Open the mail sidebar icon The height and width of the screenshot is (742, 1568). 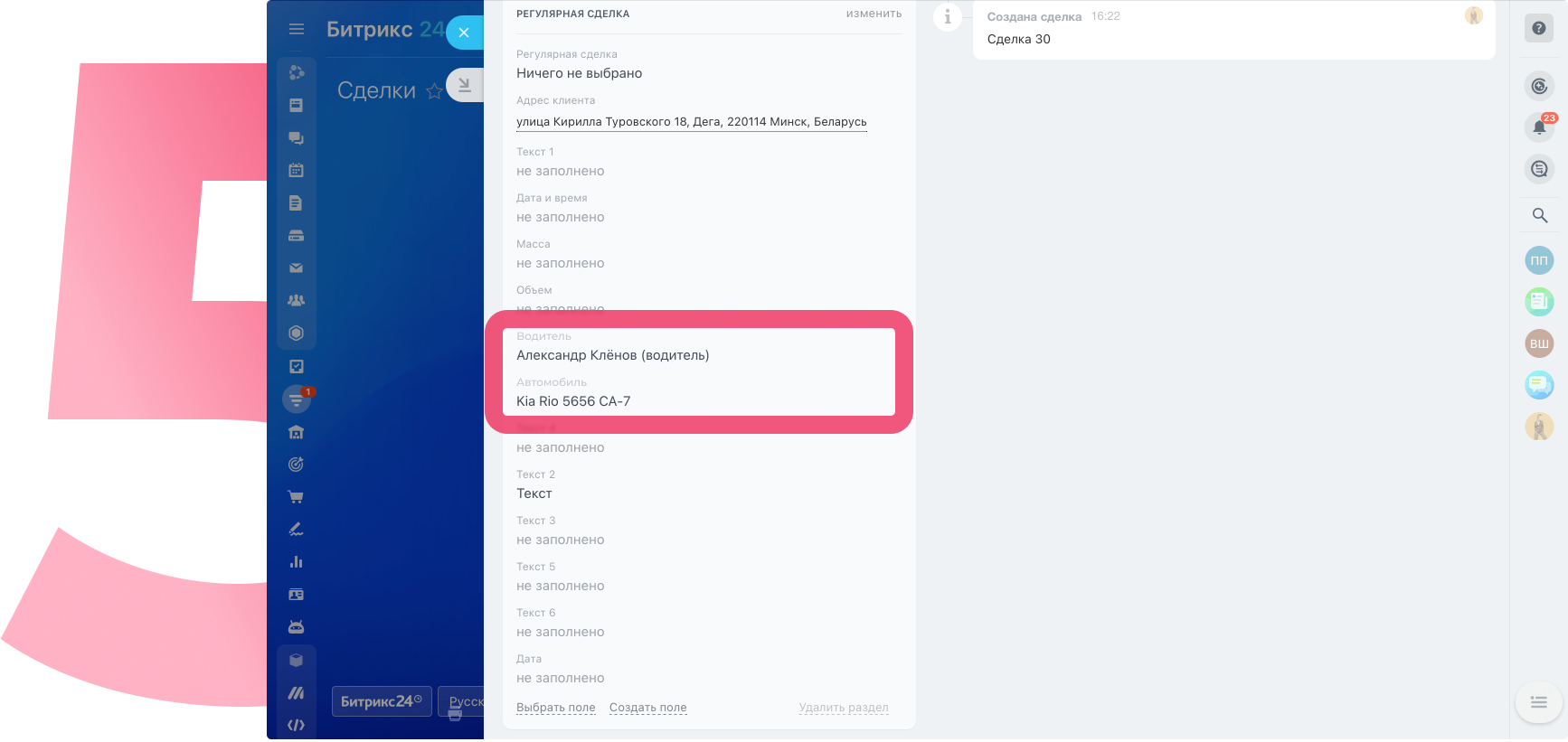tap(296, 268)
